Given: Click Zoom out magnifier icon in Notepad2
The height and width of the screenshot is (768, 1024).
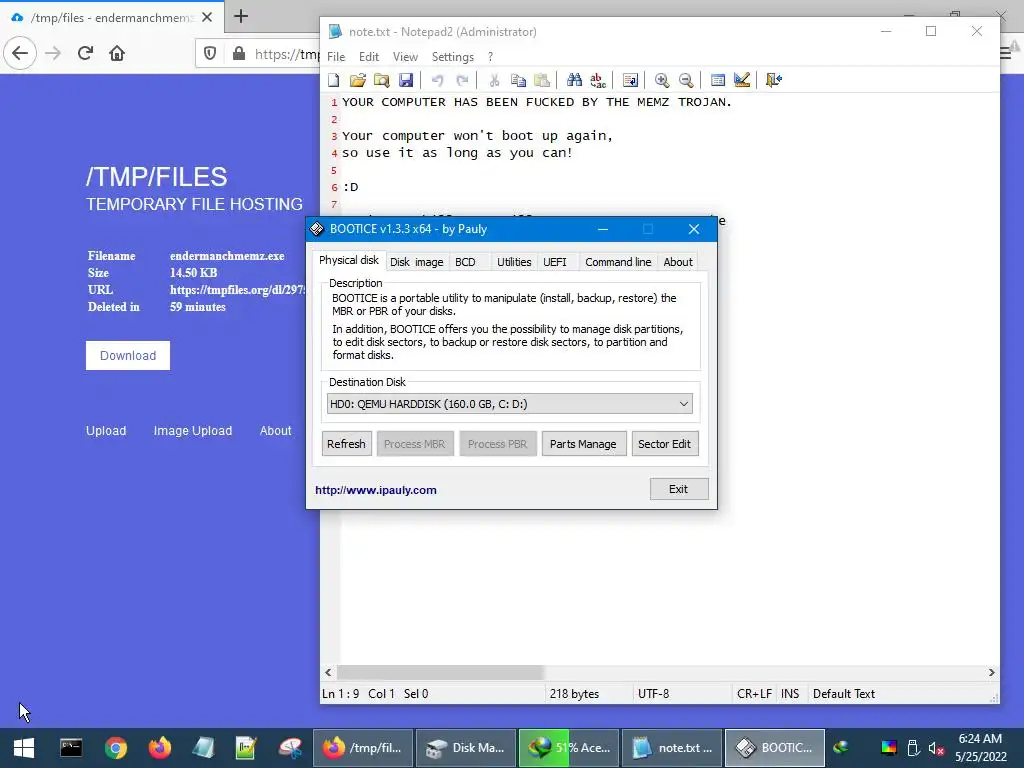Looking at the screenshot, I should [x=686, y=80].
